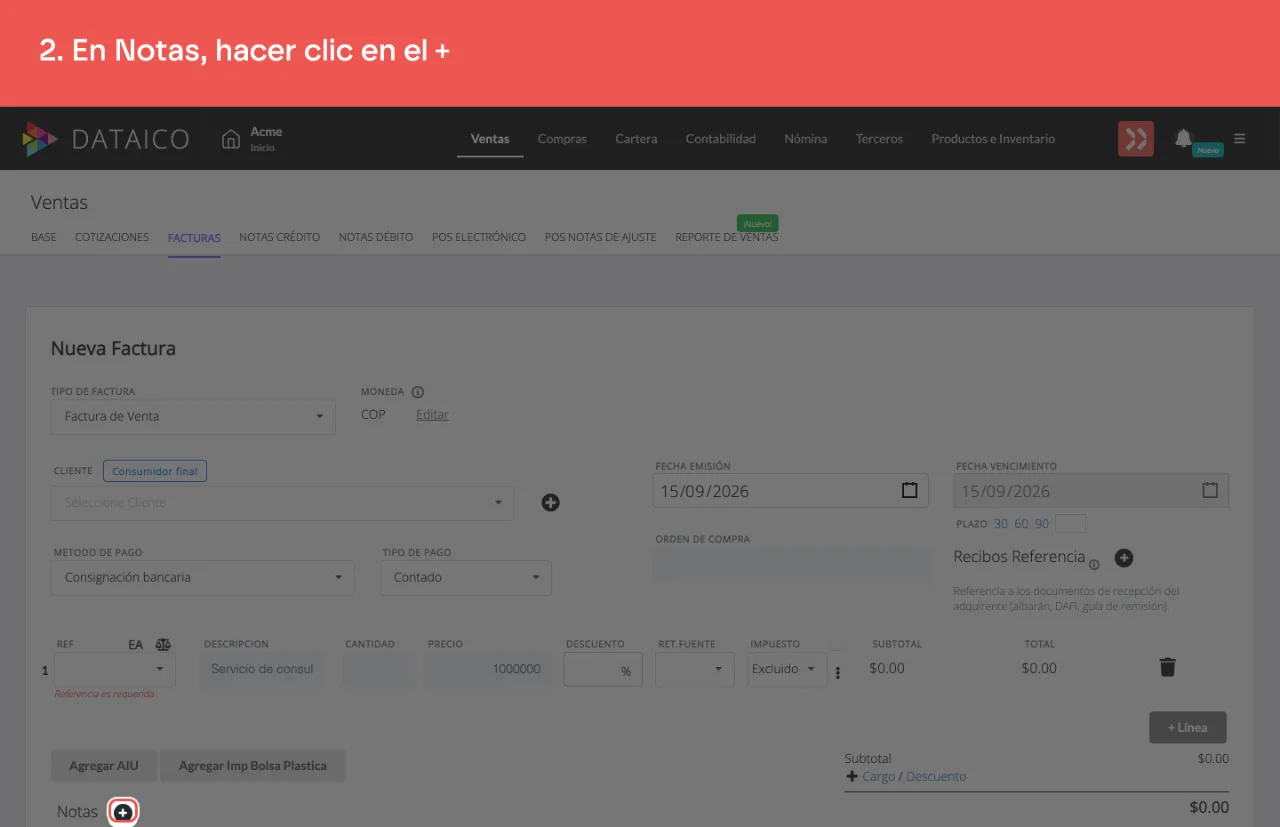The image size is (1280, 827).
Task: Open the Fecha Emisión calendar icon
Action: 909,490
